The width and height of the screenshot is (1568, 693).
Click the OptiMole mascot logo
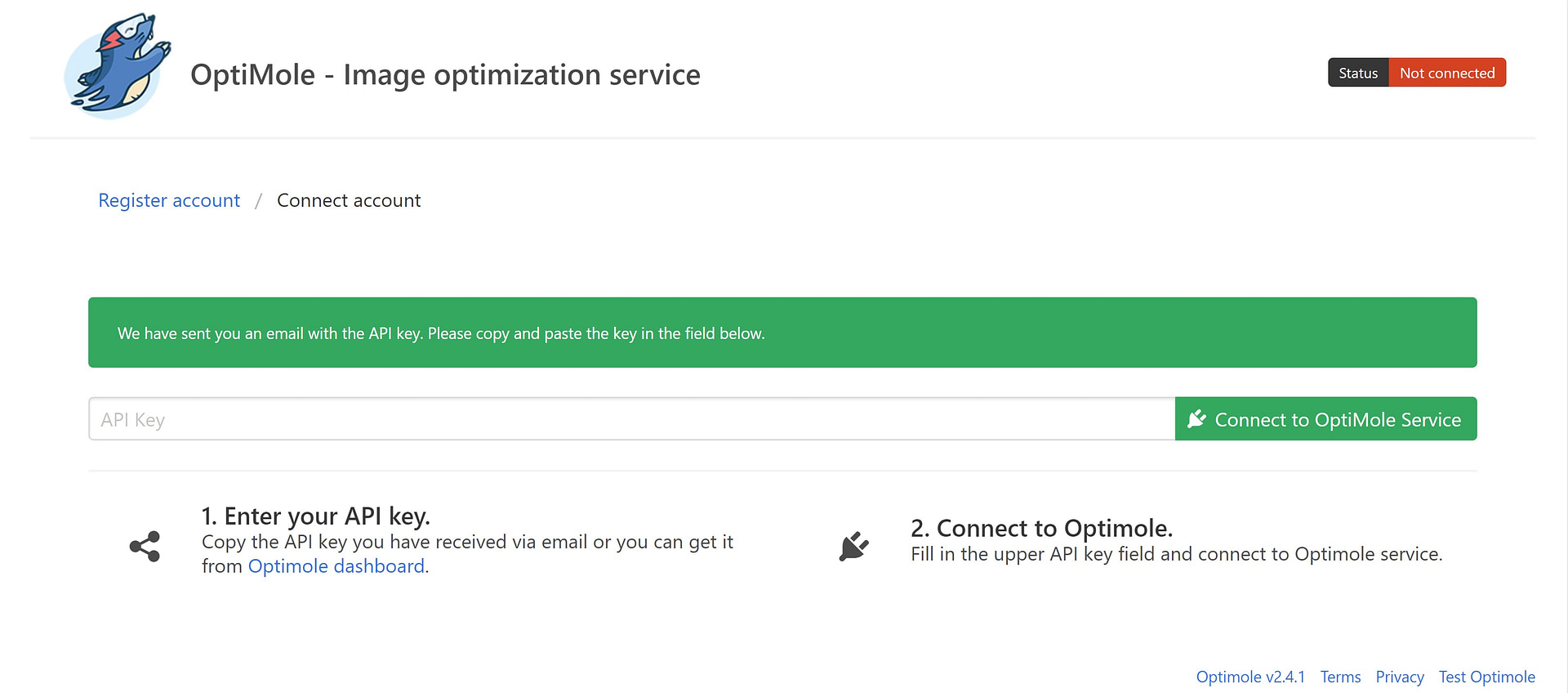pyautogui.click(x=118, y=67)
